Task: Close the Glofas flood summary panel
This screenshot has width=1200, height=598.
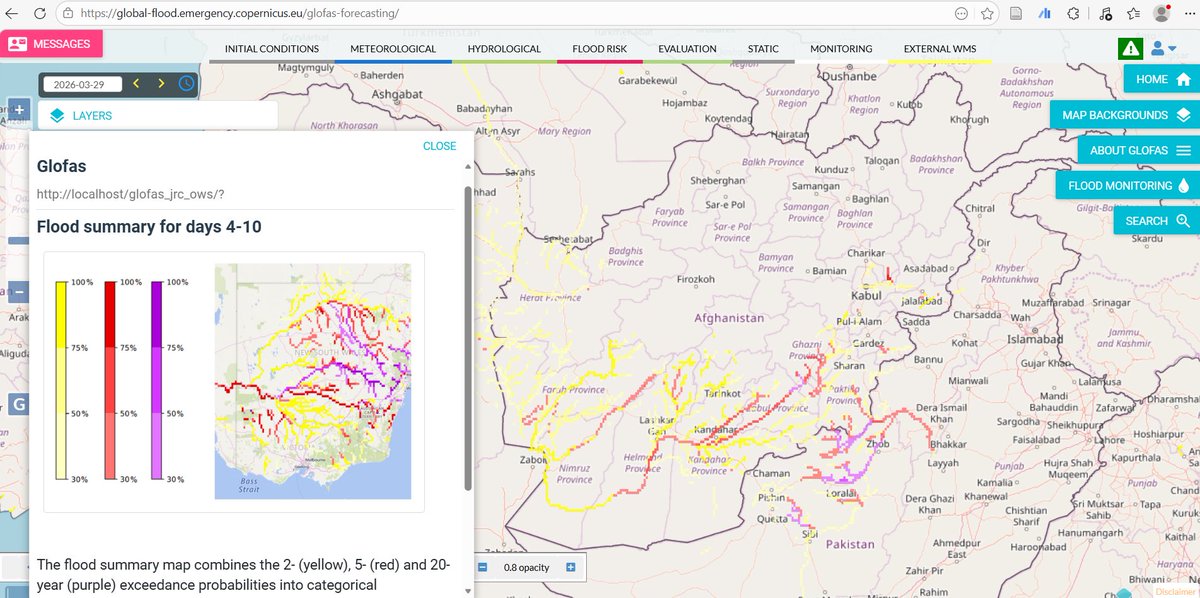Action: (x=438, y=145)
